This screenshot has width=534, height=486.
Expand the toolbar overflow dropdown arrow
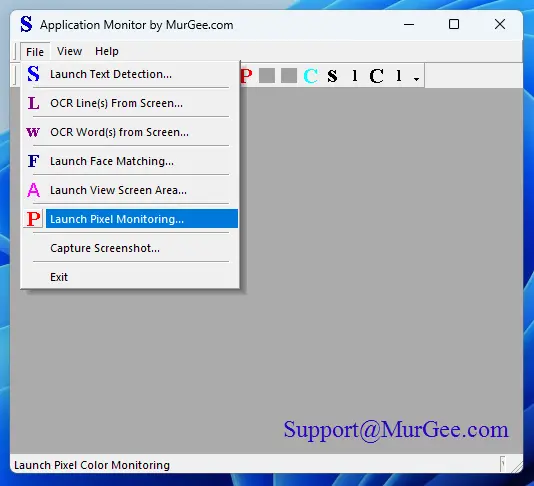[x=416, y=79]
